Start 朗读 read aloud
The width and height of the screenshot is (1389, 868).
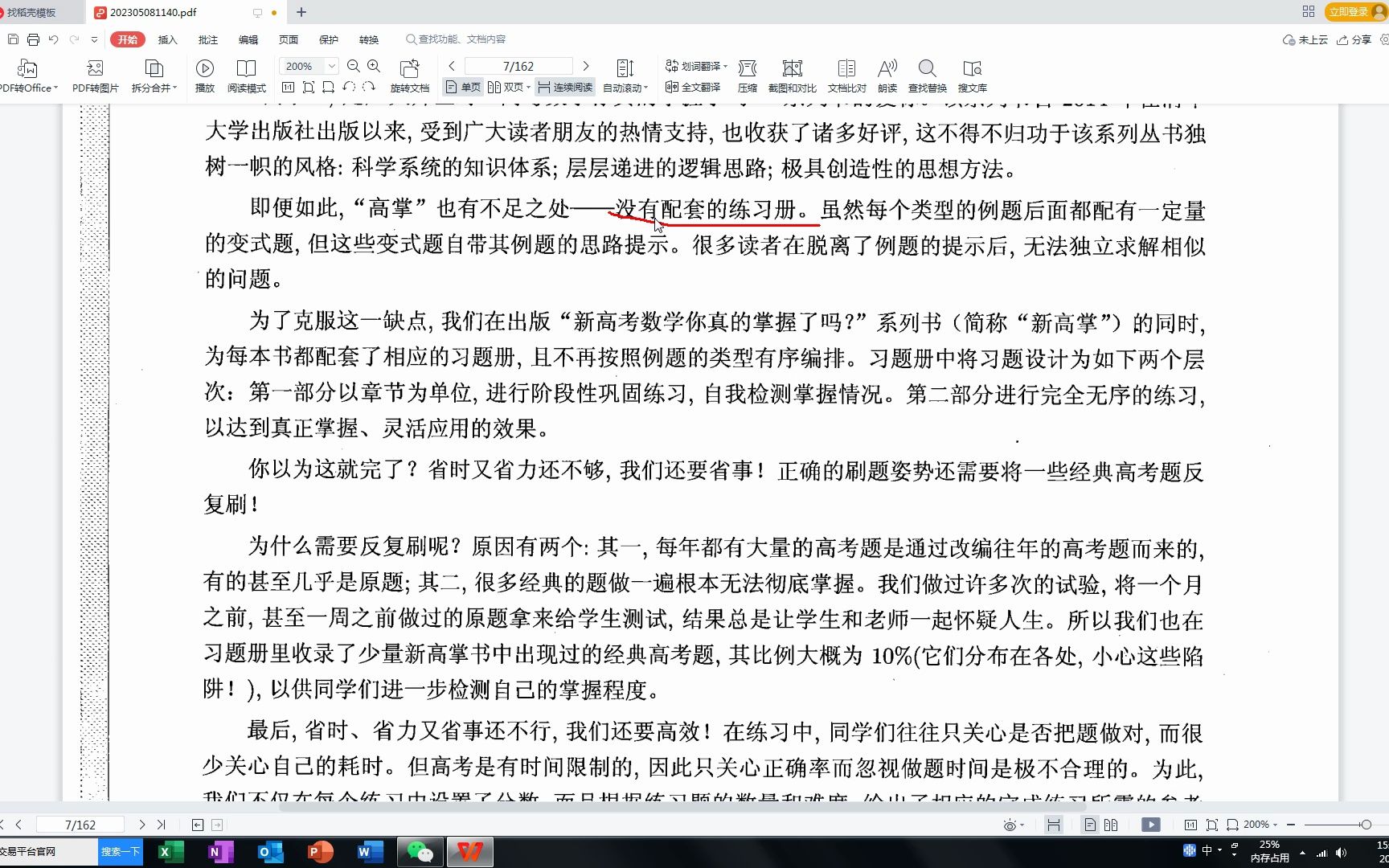point(887,76)
